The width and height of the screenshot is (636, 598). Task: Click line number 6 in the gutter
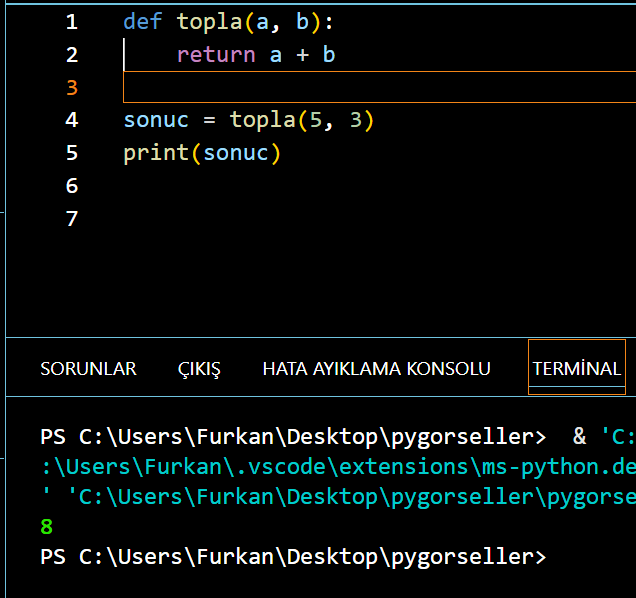point(71,186)
